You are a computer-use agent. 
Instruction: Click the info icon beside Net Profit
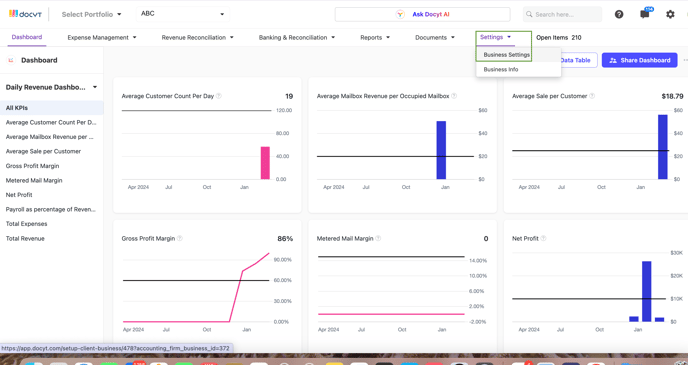pos(543,238)
